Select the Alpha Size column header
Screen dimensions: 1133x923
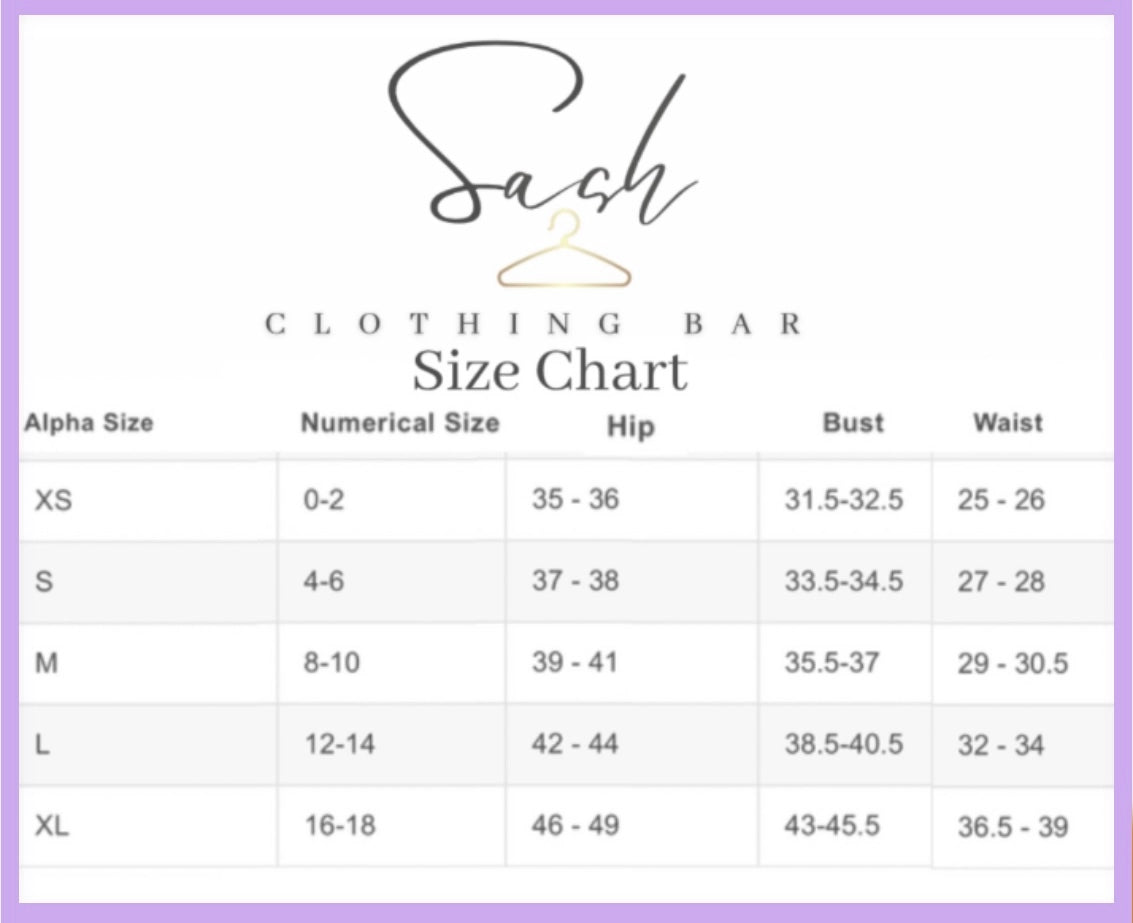[x=89, y=423]
